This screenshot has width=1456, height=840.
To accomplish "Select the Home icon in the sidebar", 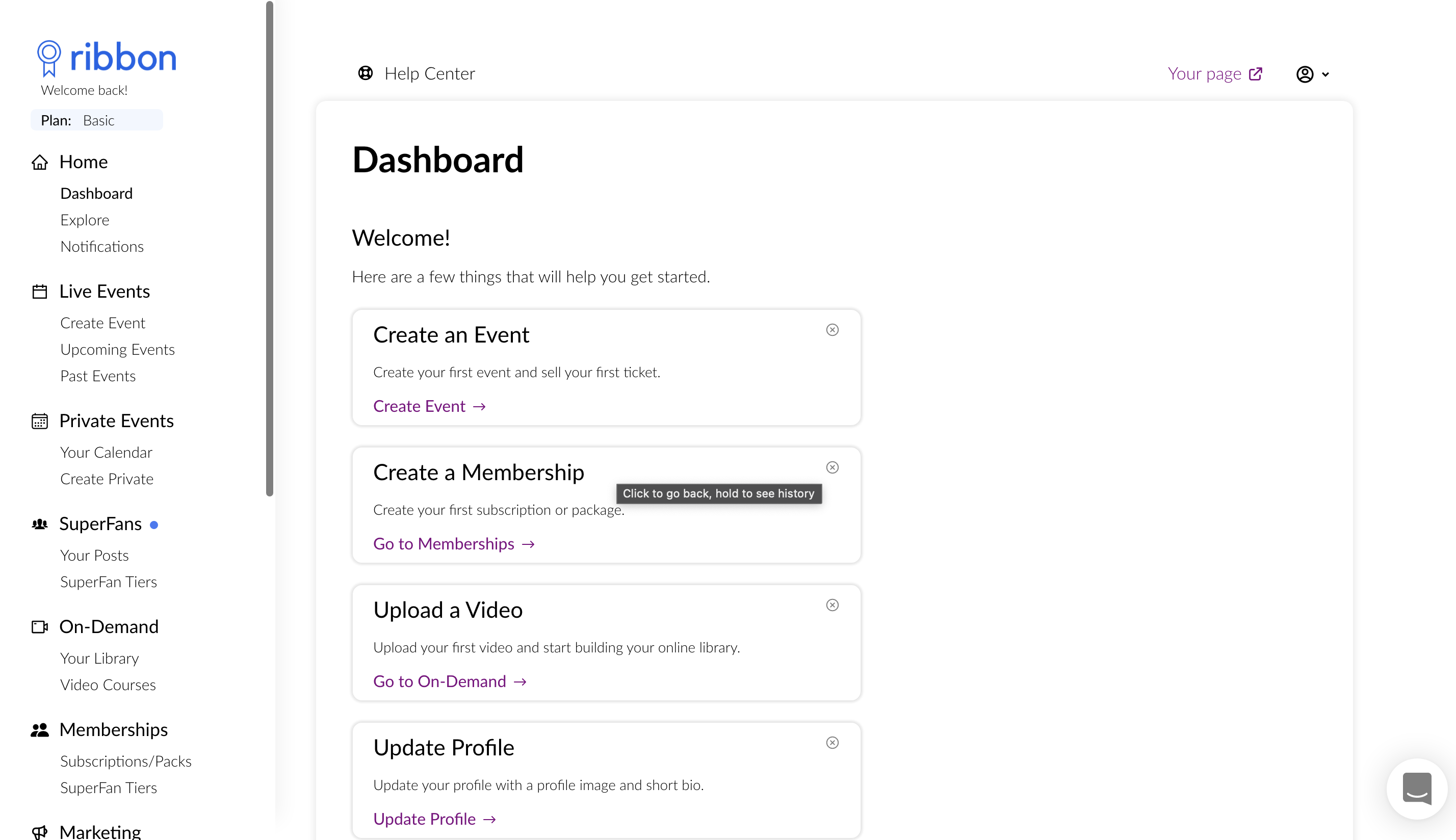I will pos(40,162).
